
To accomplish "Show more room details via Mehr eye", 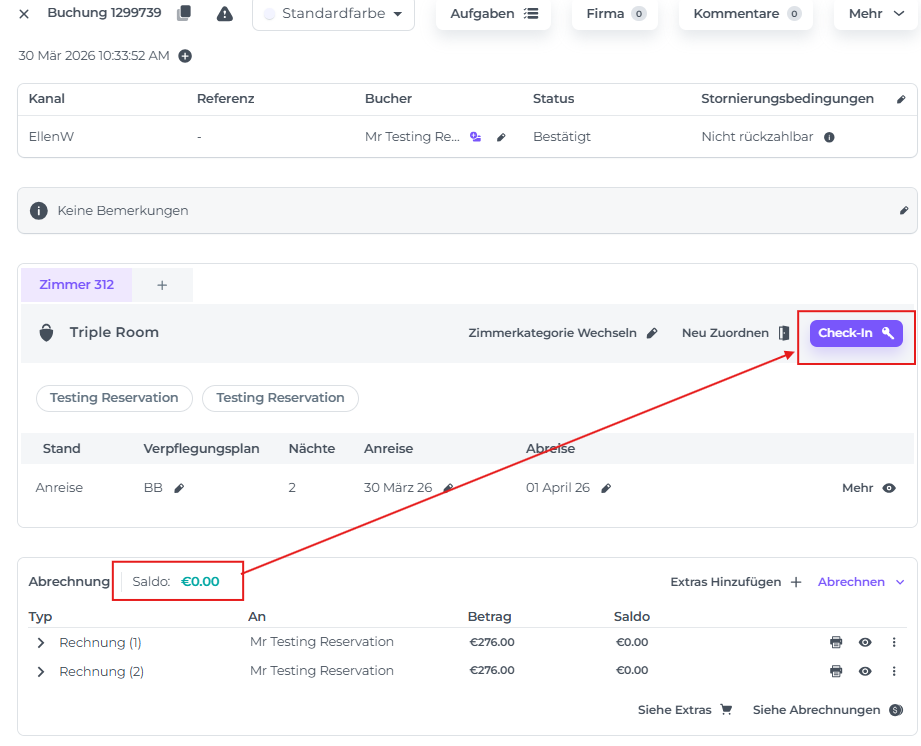I will coord(889,488).
